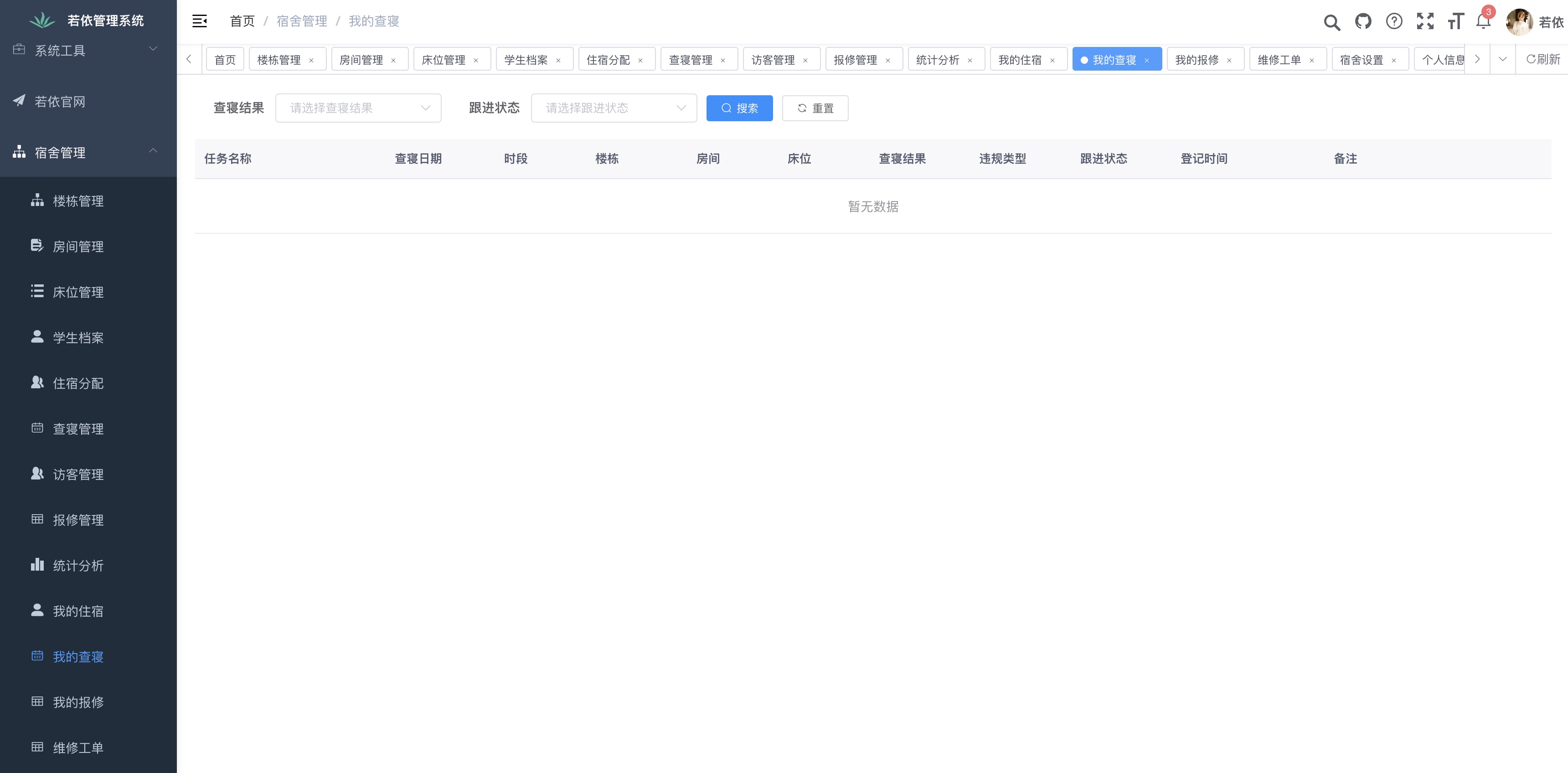Close the active 我的查寝 tab

(x=1147, y=60)
